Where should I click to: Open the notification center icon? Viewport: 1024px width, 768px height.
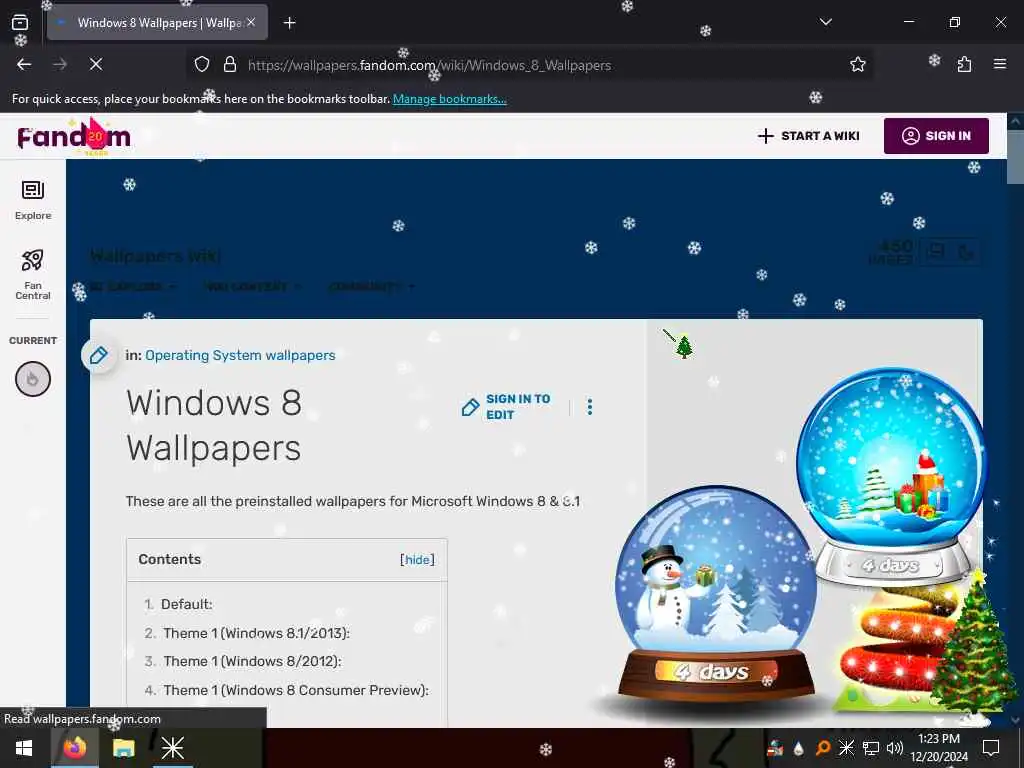991,748
